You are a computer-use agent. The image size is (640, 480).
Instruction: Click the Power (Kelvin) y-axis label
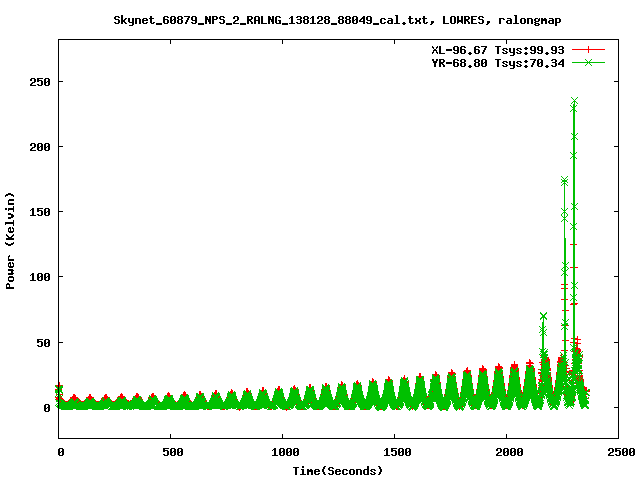[x=10, y=241]
